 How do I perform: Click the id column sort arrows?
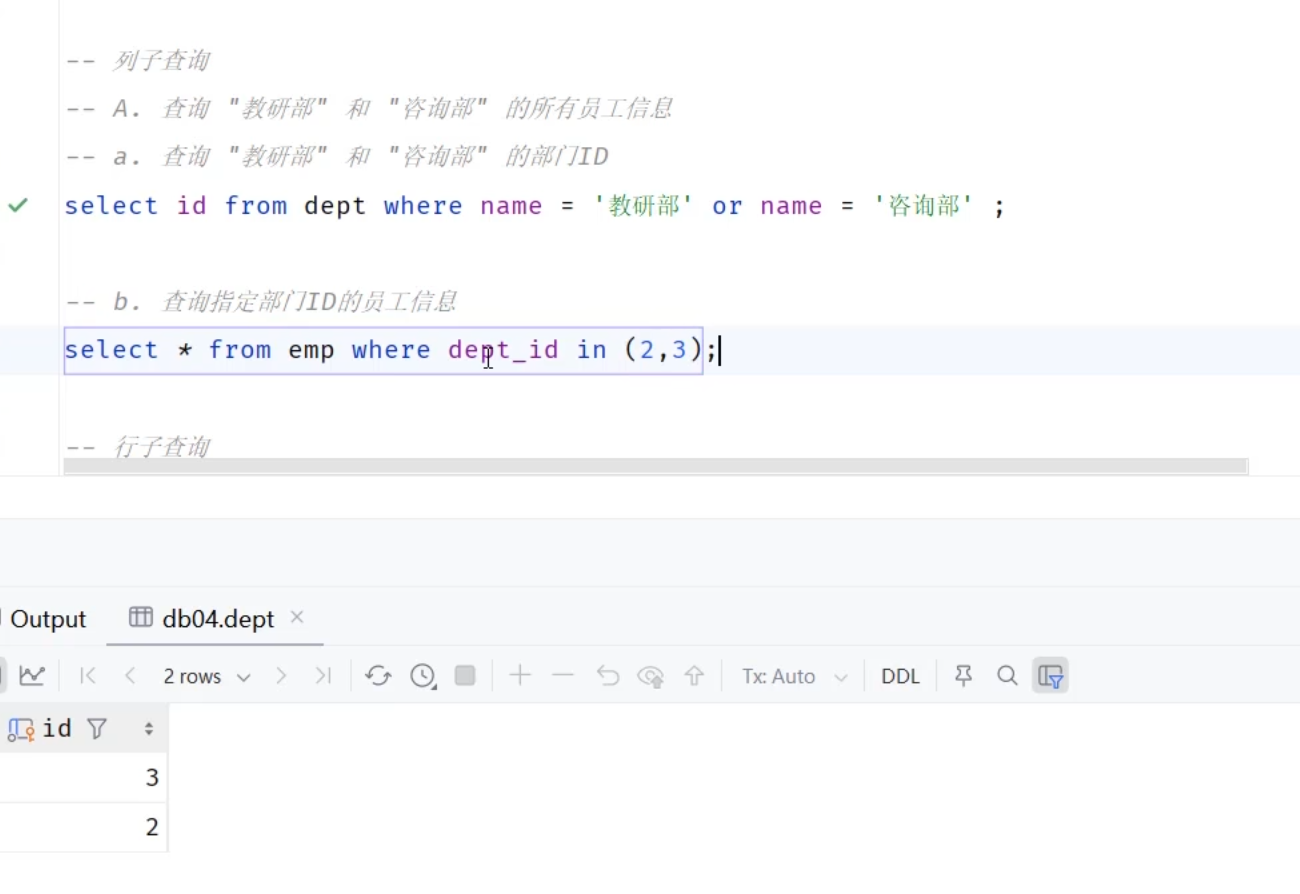149,729
